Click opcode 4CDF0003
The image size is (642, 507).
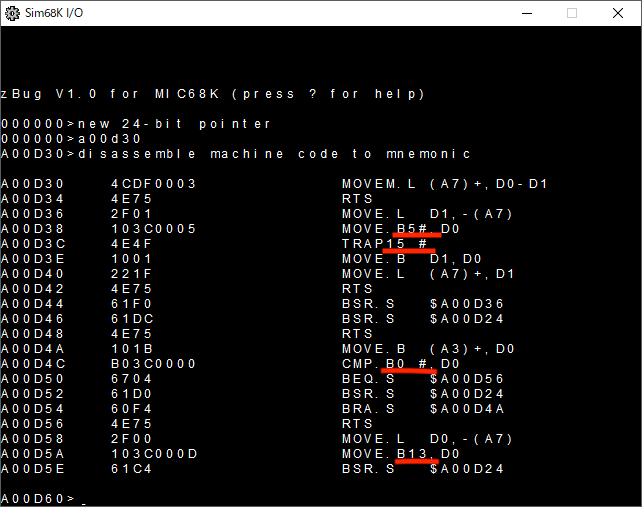pos(154,184)
